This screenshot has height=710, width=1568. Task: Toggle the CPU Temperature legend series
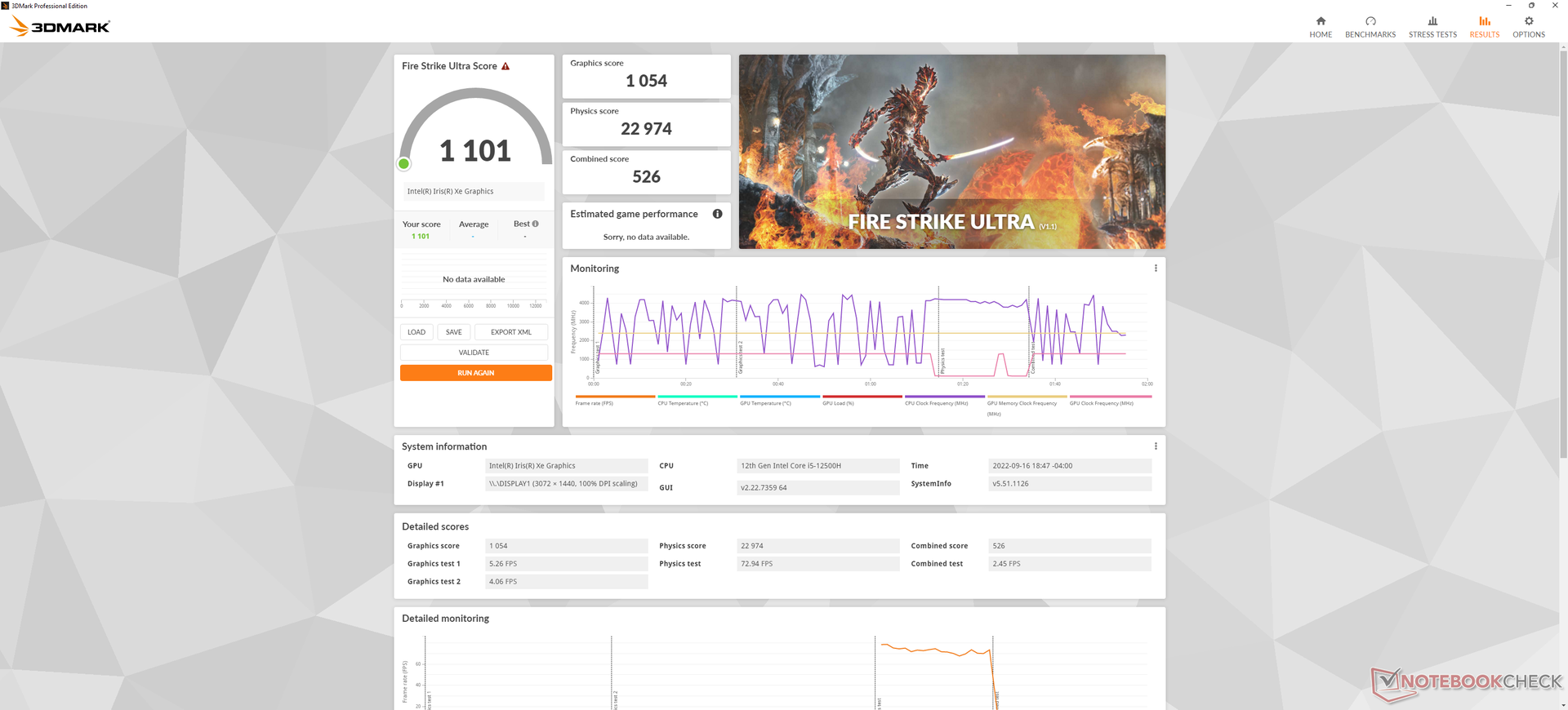click(697, 401)
